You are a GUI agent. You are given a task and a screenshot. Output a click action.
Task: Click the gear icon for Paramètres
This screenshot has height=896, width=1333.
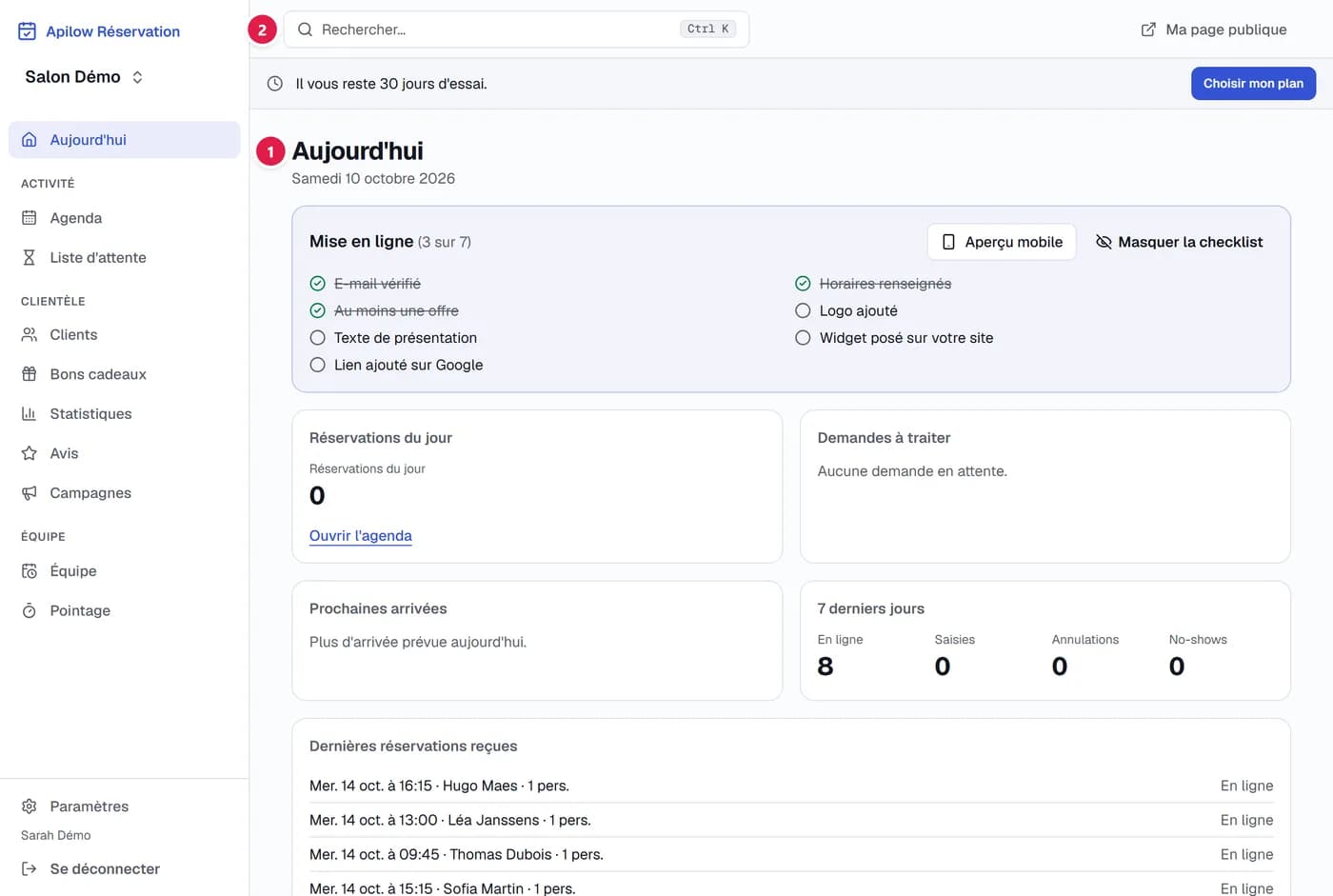click(30, 806)
